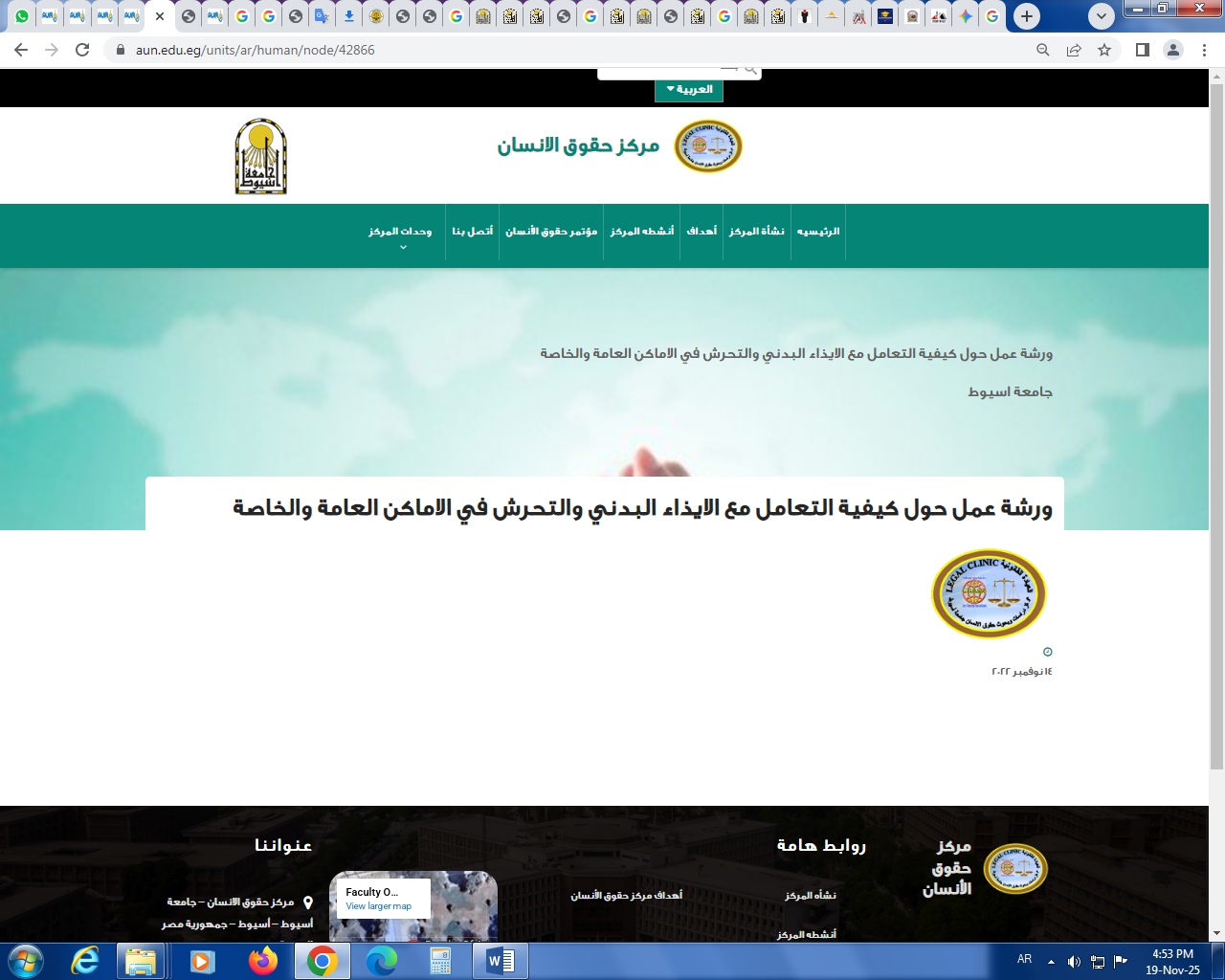The height and width of the screenshot is (980, 1225).
Task: Click the View larger map link
Action: 378,906
